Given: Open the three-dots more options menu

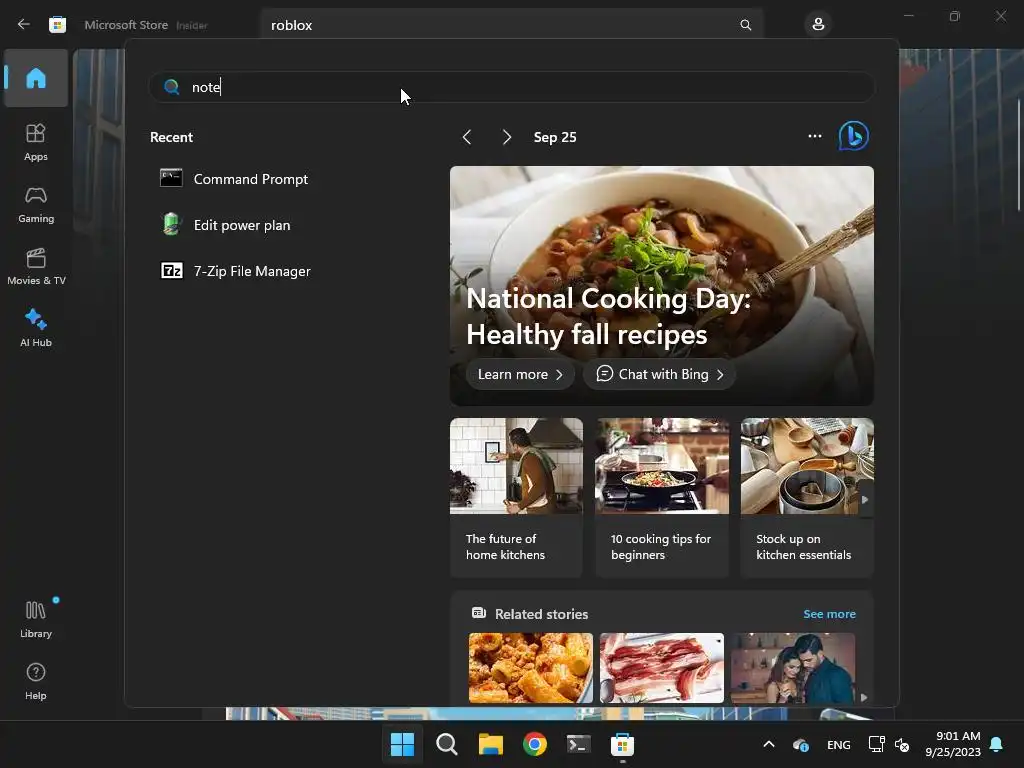Looking at the screenshot, I should 814,136.
